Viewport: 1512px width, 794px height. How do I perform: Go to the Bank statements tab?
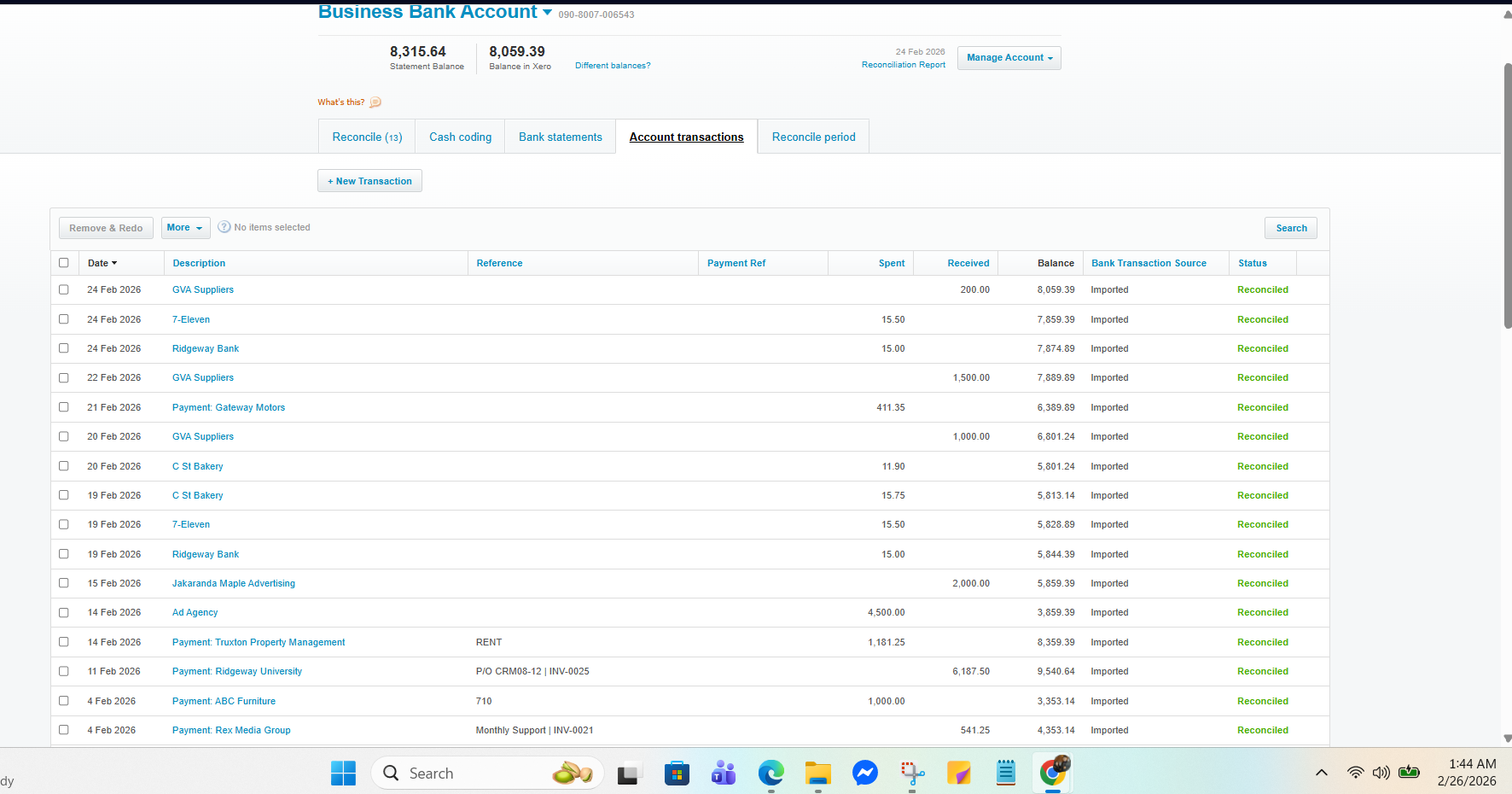(x=561, y=137)
